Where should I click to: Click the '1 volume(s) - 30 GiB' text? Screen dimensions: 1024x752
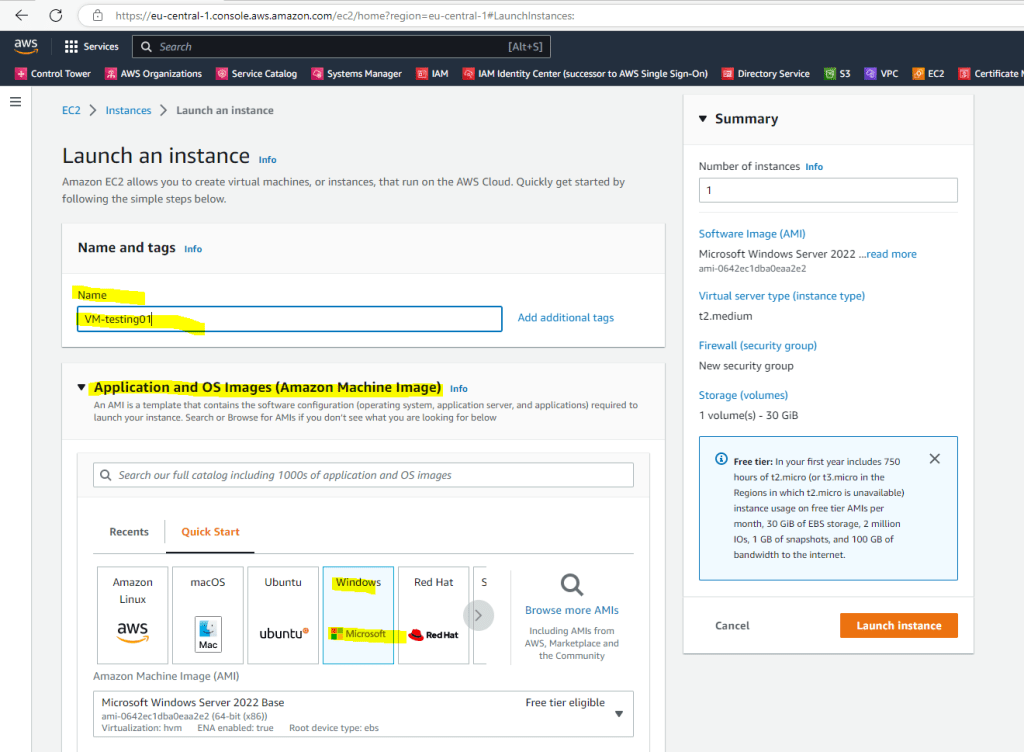pos(748,415)
